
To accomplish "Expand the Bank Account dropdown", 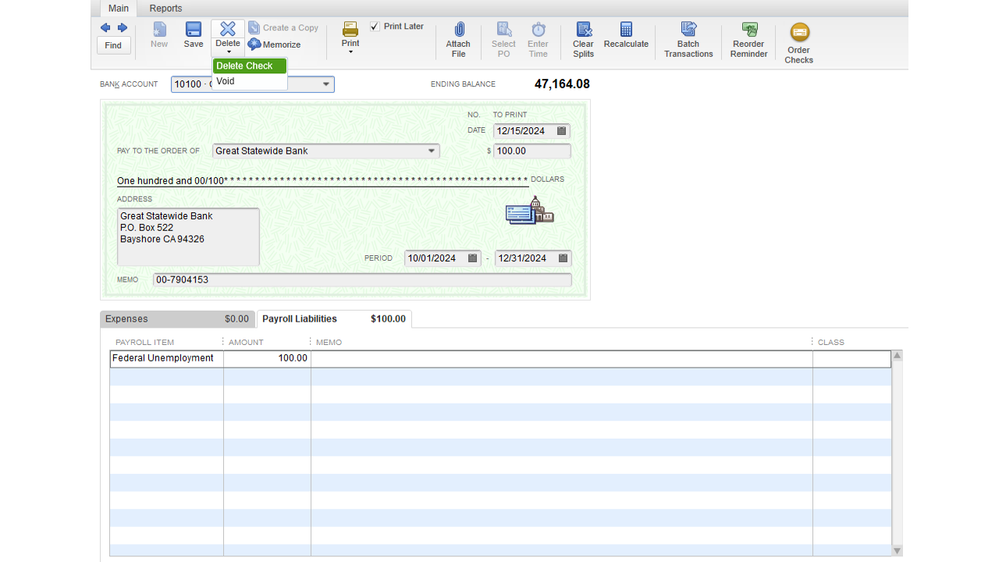I will 326,84.
